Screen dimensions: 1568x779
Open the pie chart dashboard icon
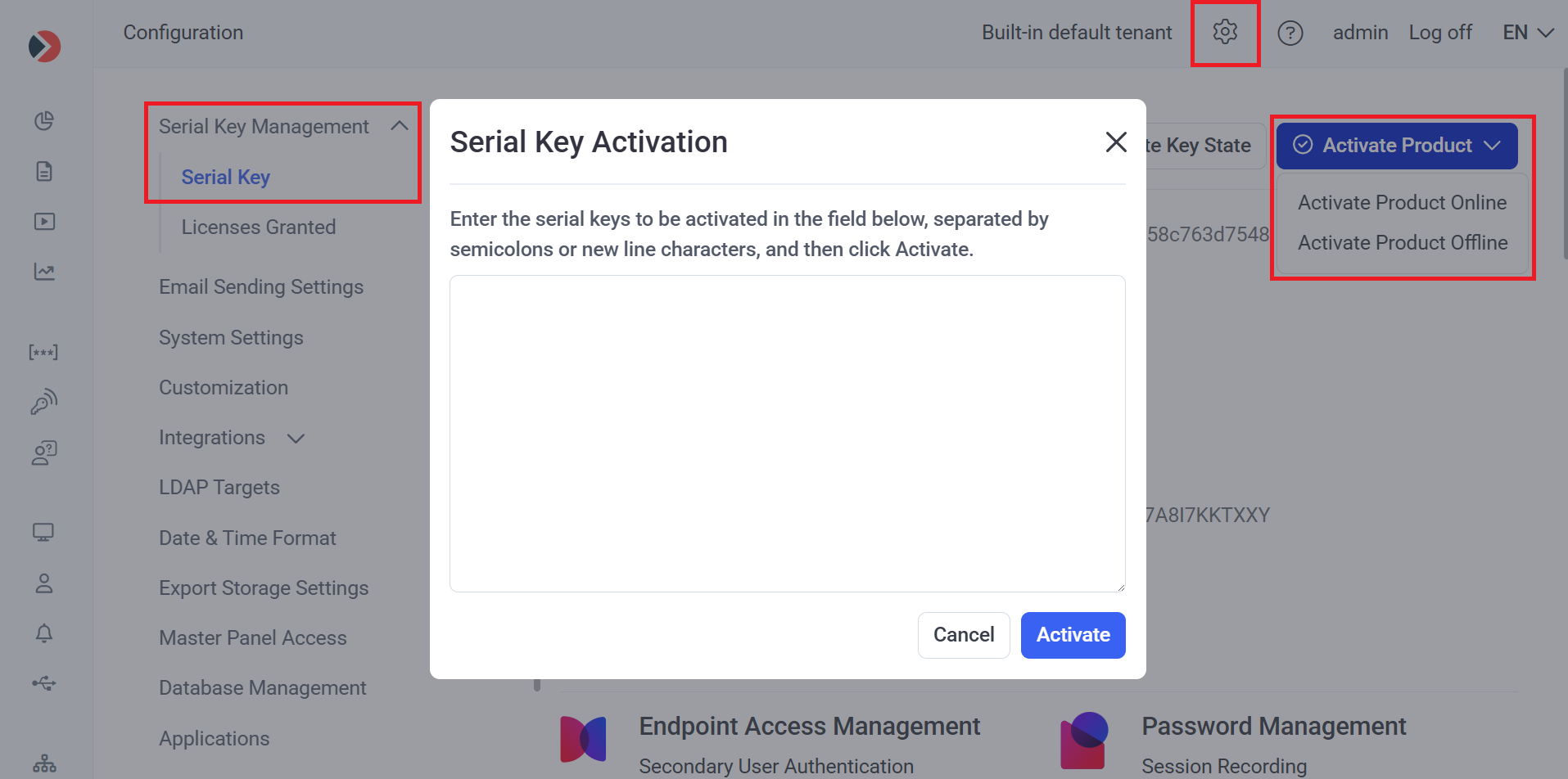(x=44, y=121)
